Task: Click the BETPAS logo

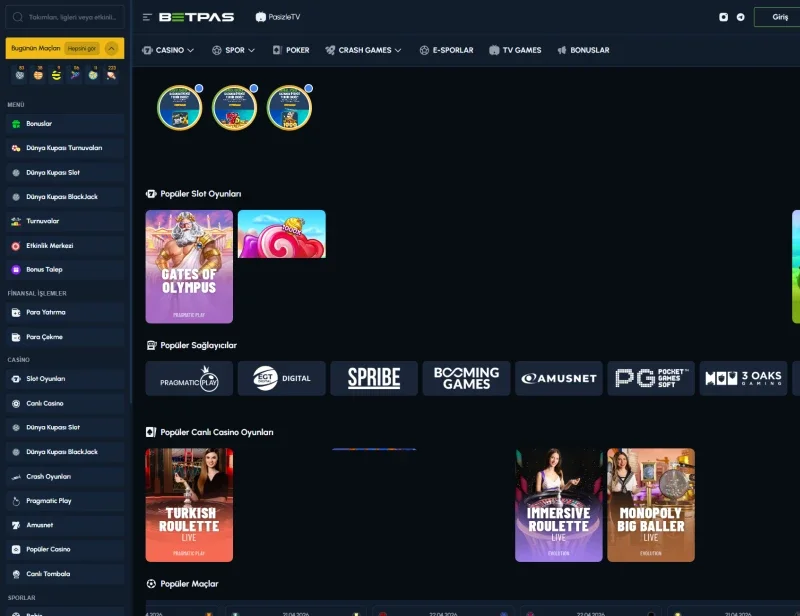Action: pyautogui.click(x=196, y=17)
